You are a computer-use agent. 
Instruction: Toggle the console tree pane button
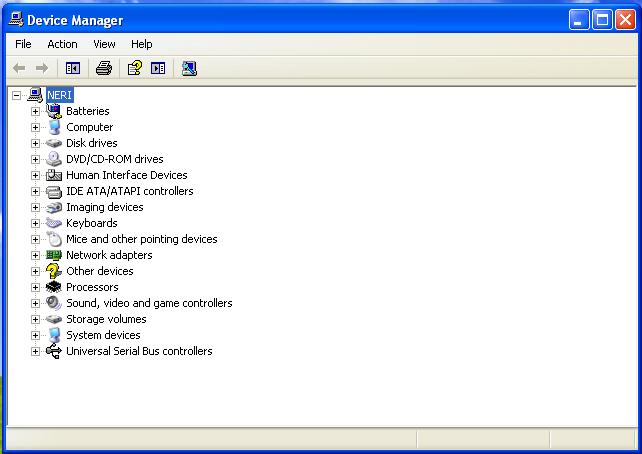pos(73,68)
